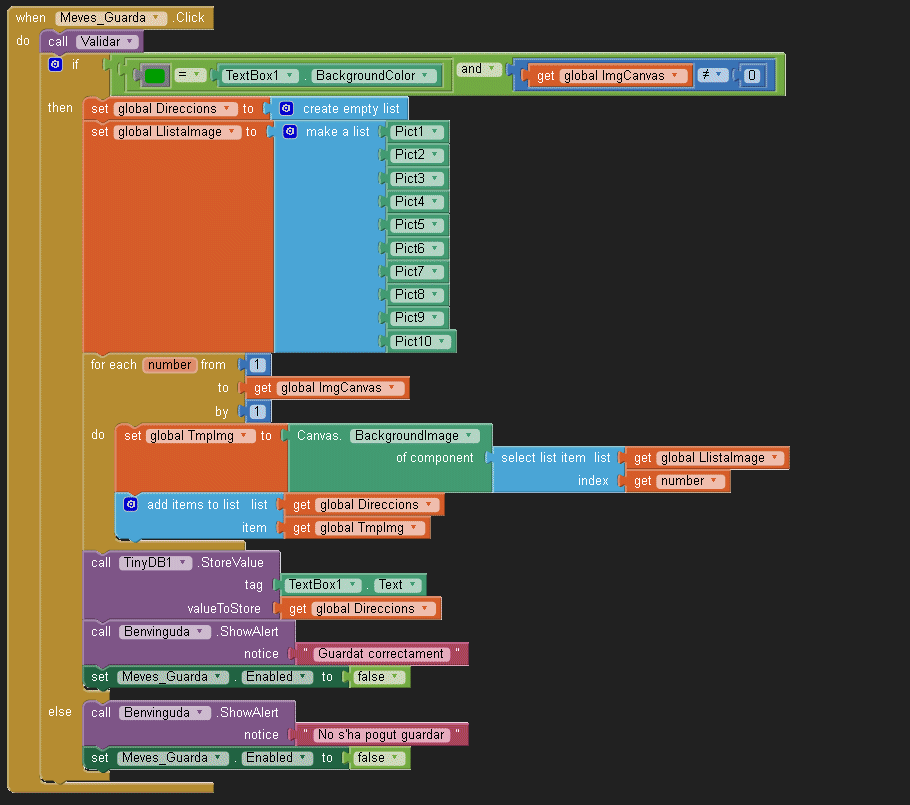Click the number 0 block in the condition

point(752,76)
